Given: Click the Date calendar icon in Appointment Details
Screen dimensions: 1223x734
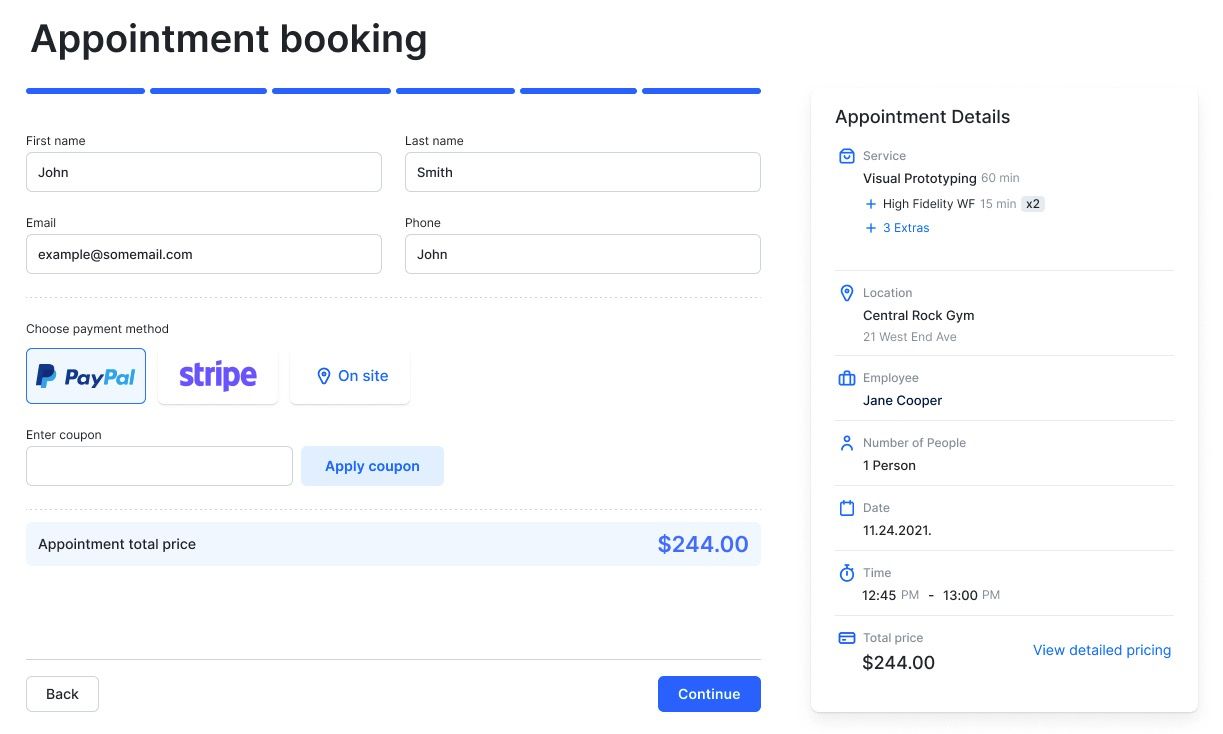Looking at the screenshot, I should click(847, 507).
